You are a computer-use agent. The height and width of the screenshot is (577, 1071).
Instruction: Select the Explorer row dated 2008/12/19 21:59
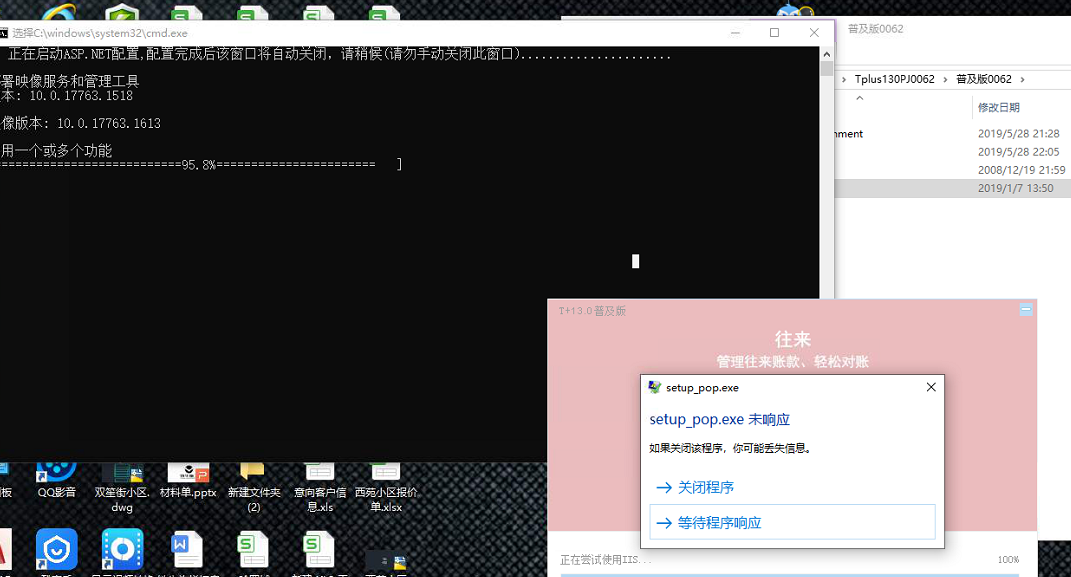click(953, 170)
